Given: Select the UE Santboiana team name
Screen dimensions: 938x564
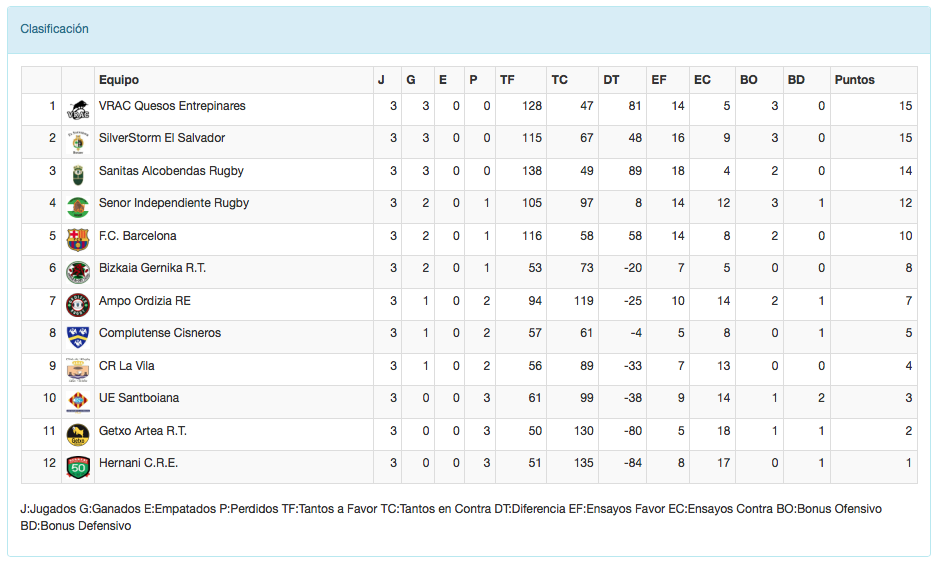Looking at the screenshot, I should click(x=140, y=398).
